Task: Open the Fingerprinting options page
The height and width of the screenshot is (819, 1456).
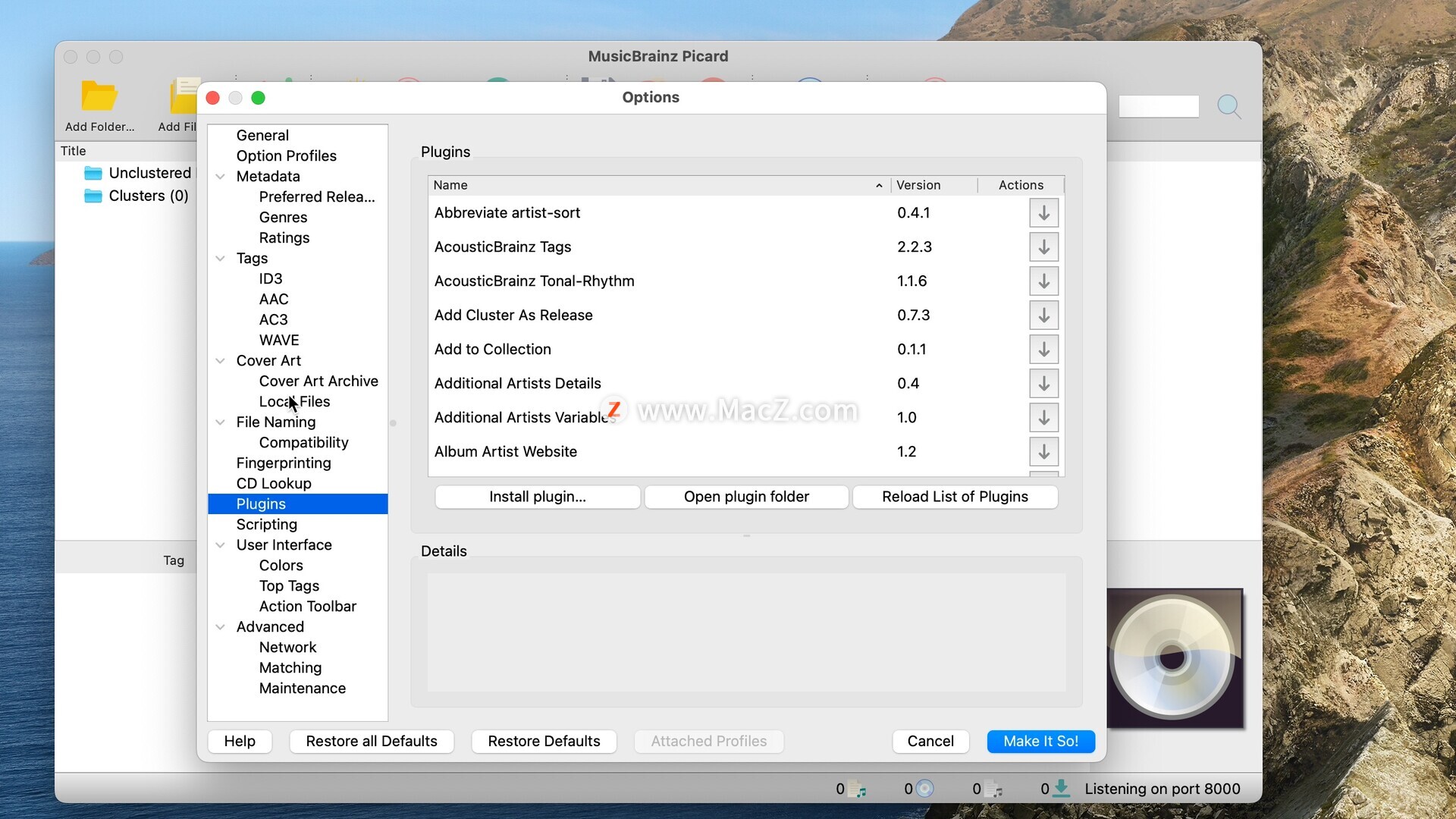Action: 284,463
